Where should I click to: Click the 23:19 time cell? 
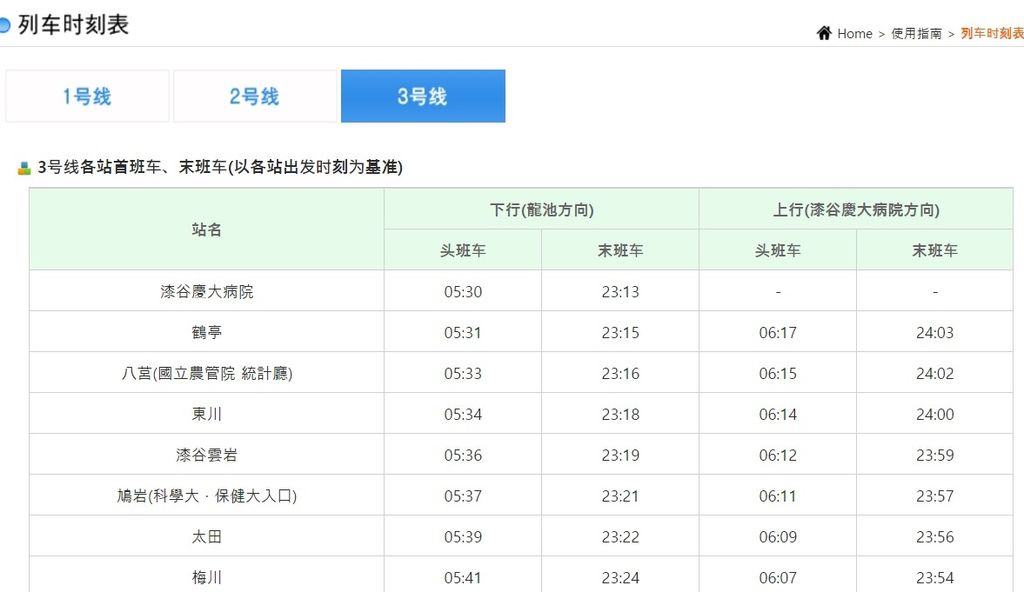pos(620,455)
